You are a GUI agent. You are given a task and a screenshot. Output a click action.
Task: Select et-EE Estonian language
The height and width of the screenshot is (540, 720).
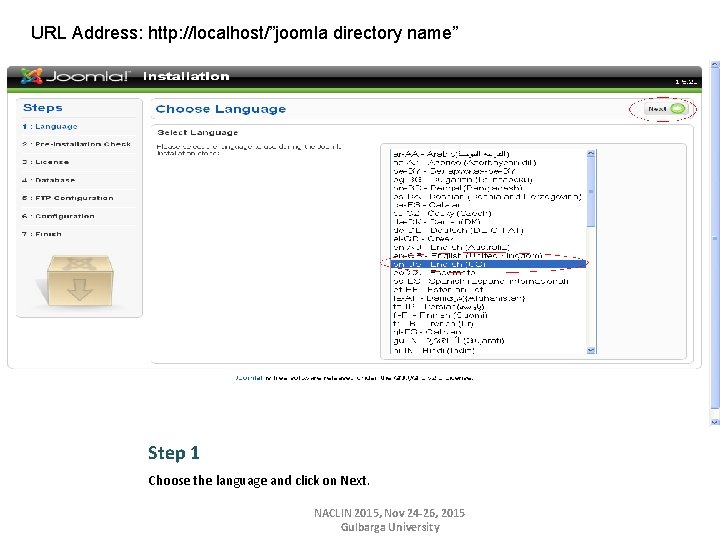439,290
